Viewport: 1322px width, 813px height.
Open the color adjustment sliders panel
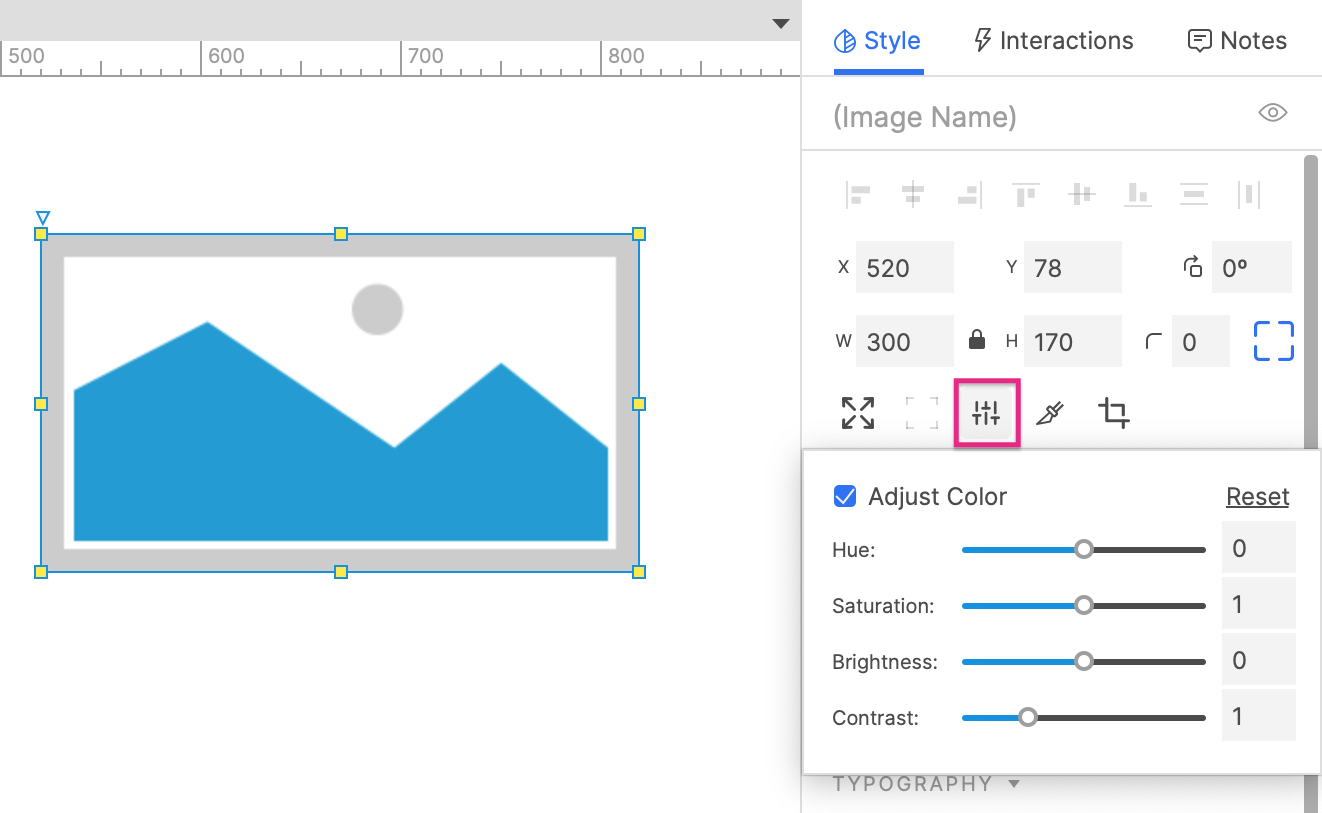pyautogui.click(x=986, y=412)
